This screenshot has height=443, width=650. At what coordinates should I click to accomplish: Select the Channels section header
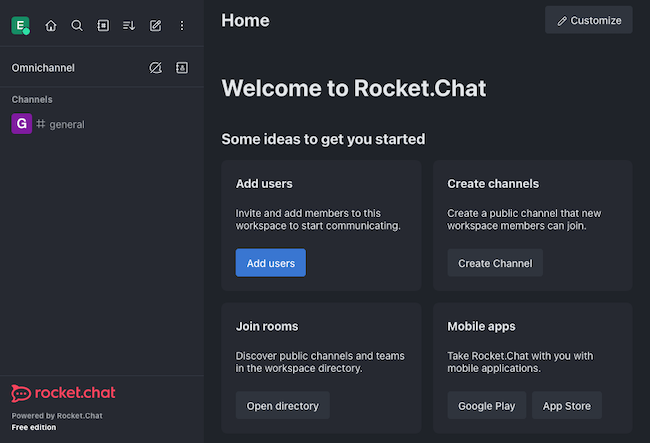(x=32, y=99)
